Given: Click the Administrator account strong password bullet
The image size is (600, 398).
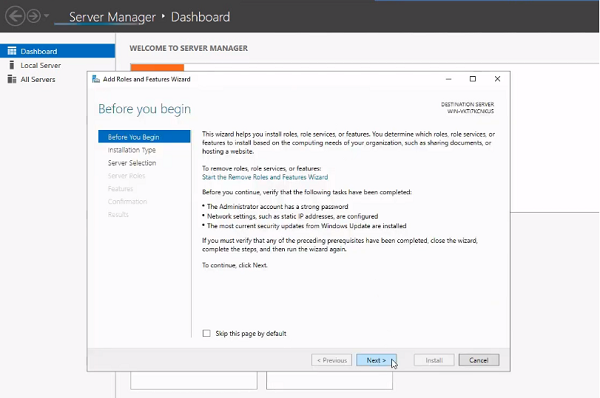Looking at the screenshot, I should coord(277,207).
